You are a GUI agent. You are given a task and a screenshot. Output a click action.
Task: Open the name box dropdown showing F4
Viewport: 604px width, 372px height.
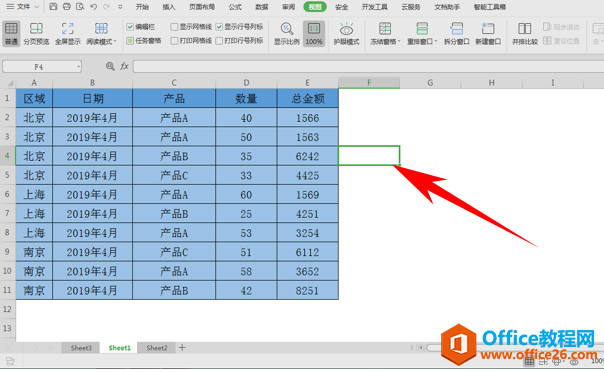pyautogui.click(x=79, y=67)
